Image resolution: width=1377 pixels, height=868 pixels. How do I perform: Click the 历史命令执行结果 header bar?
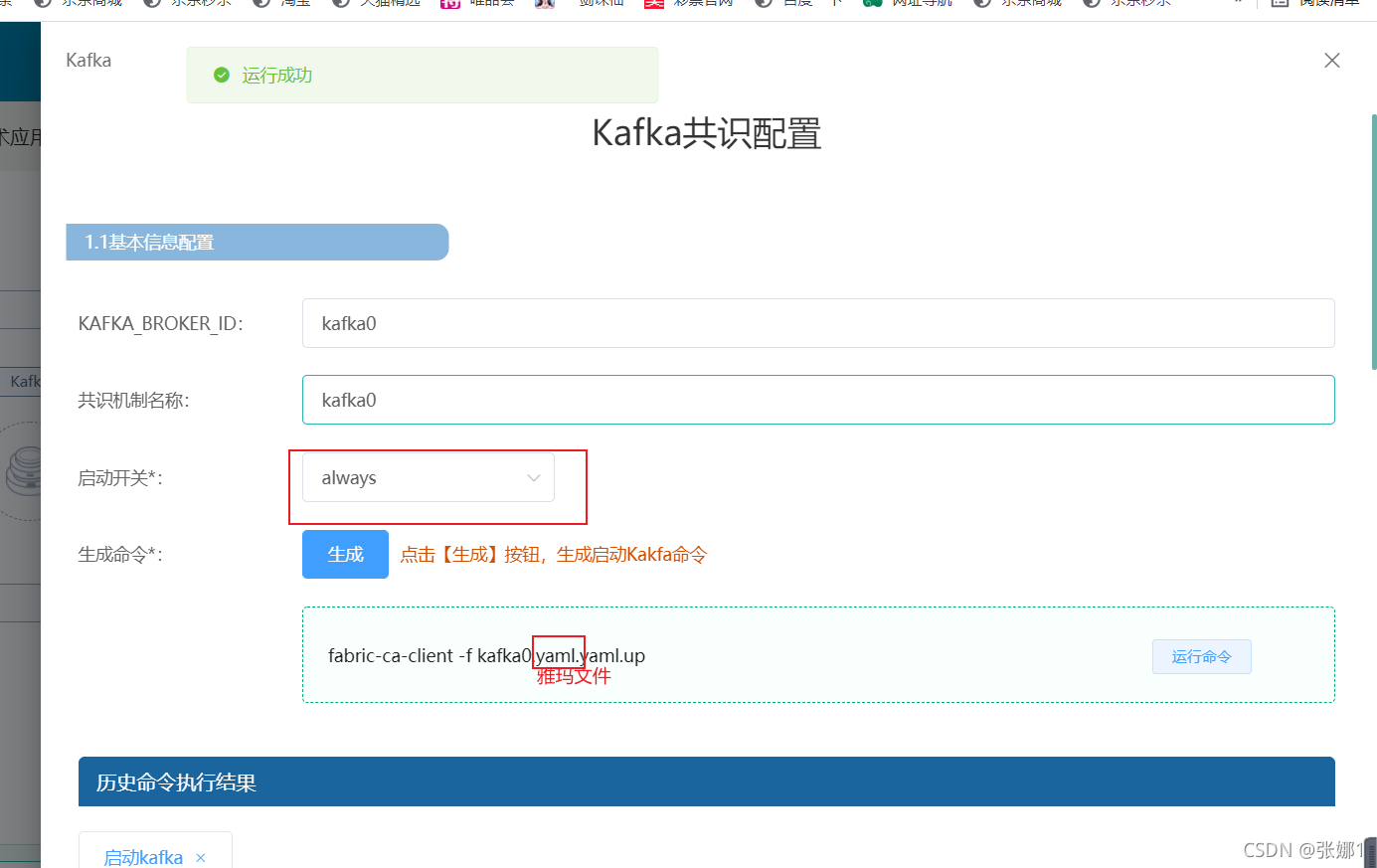point(707,781)
